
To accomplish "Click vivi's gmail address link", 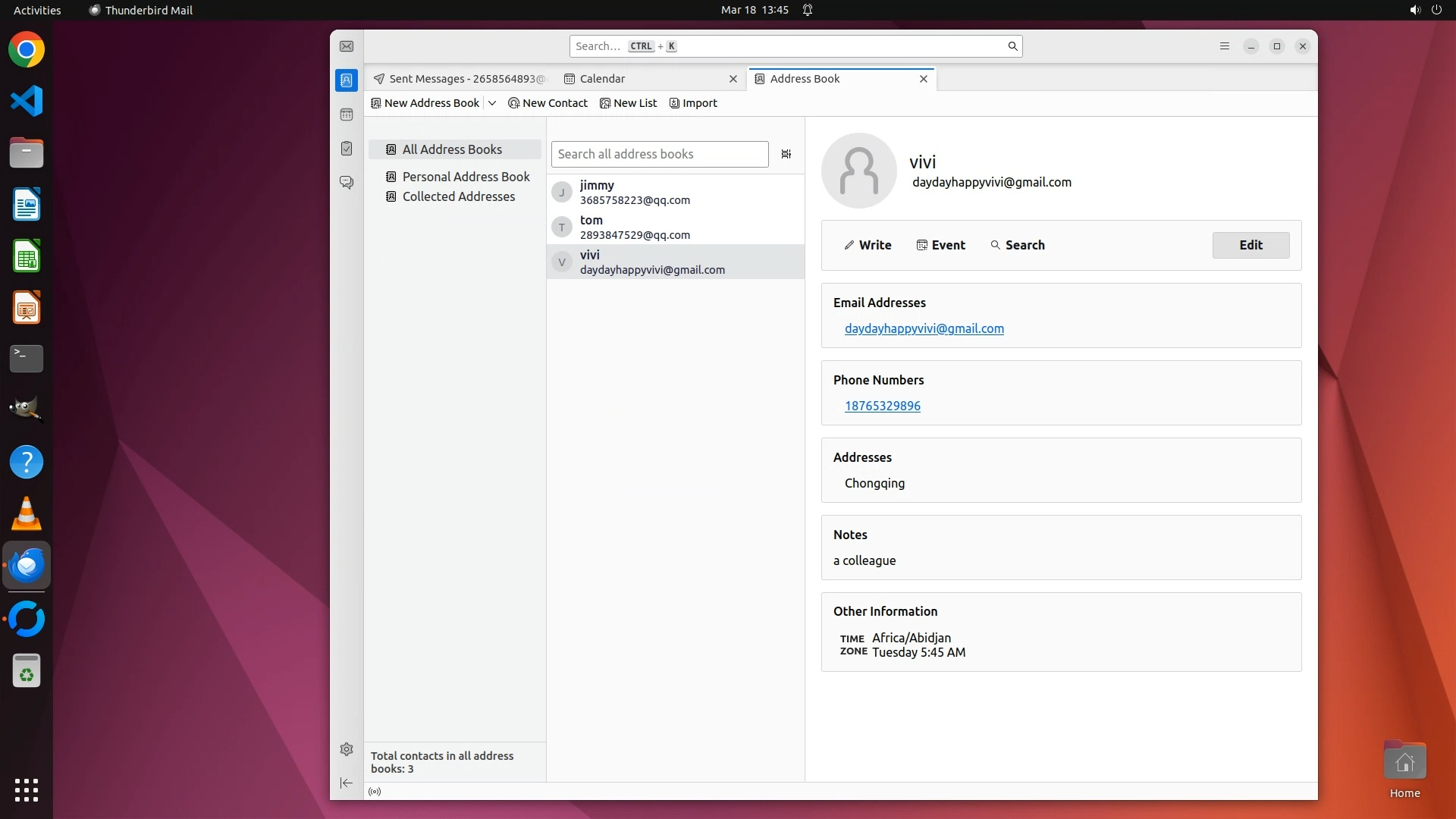I will pos(924,328).
